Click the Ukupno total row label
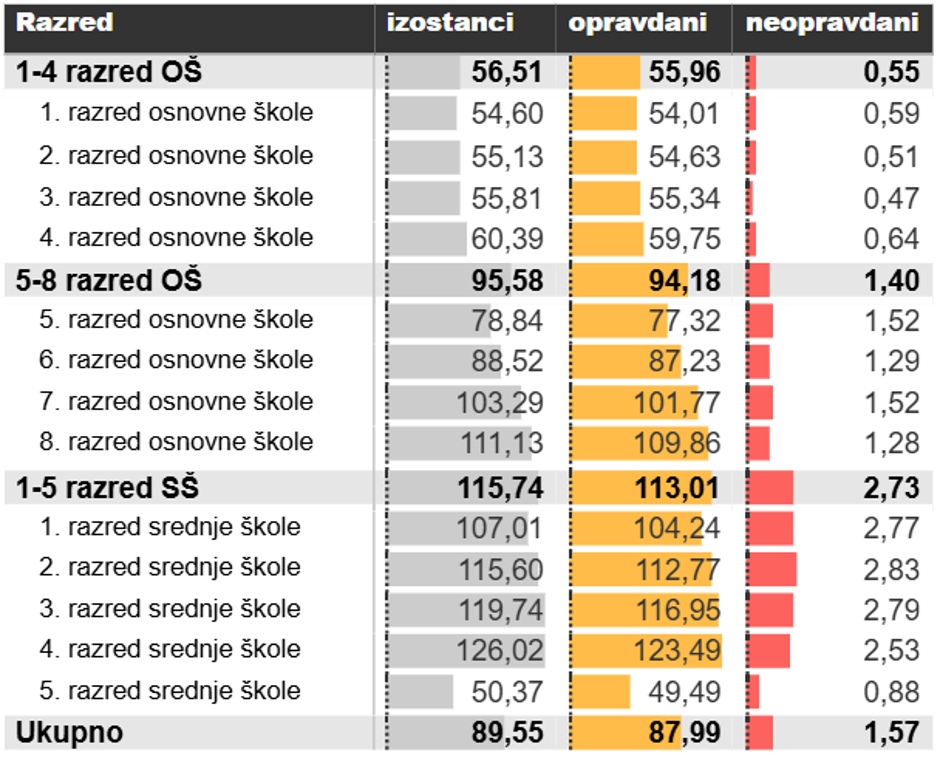Viewport: 940px width, 758px height. (x=69, y=733)
